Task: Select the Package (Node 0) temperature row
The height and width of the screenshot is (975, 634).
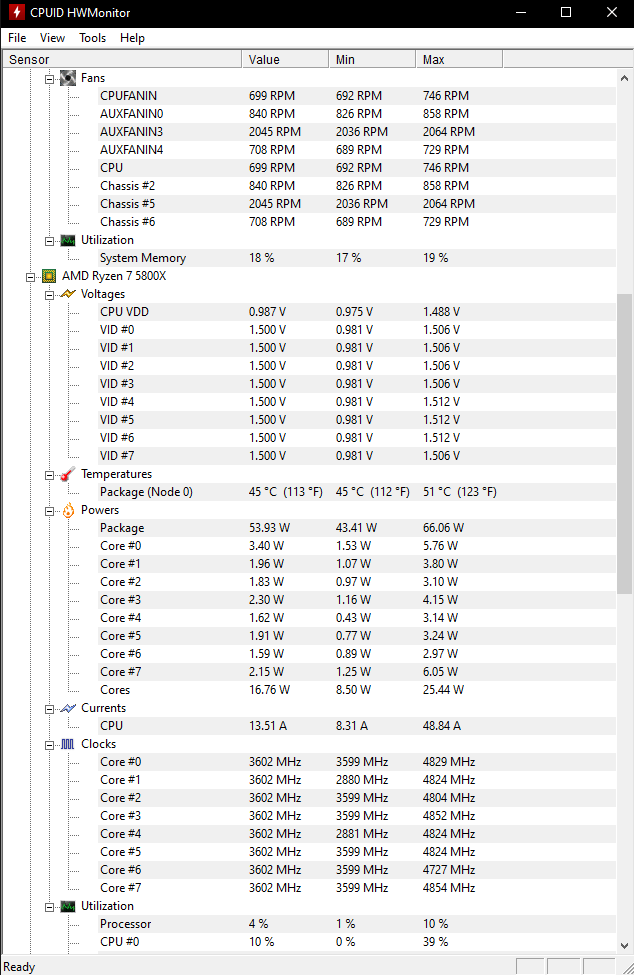Action: (357, 492)
